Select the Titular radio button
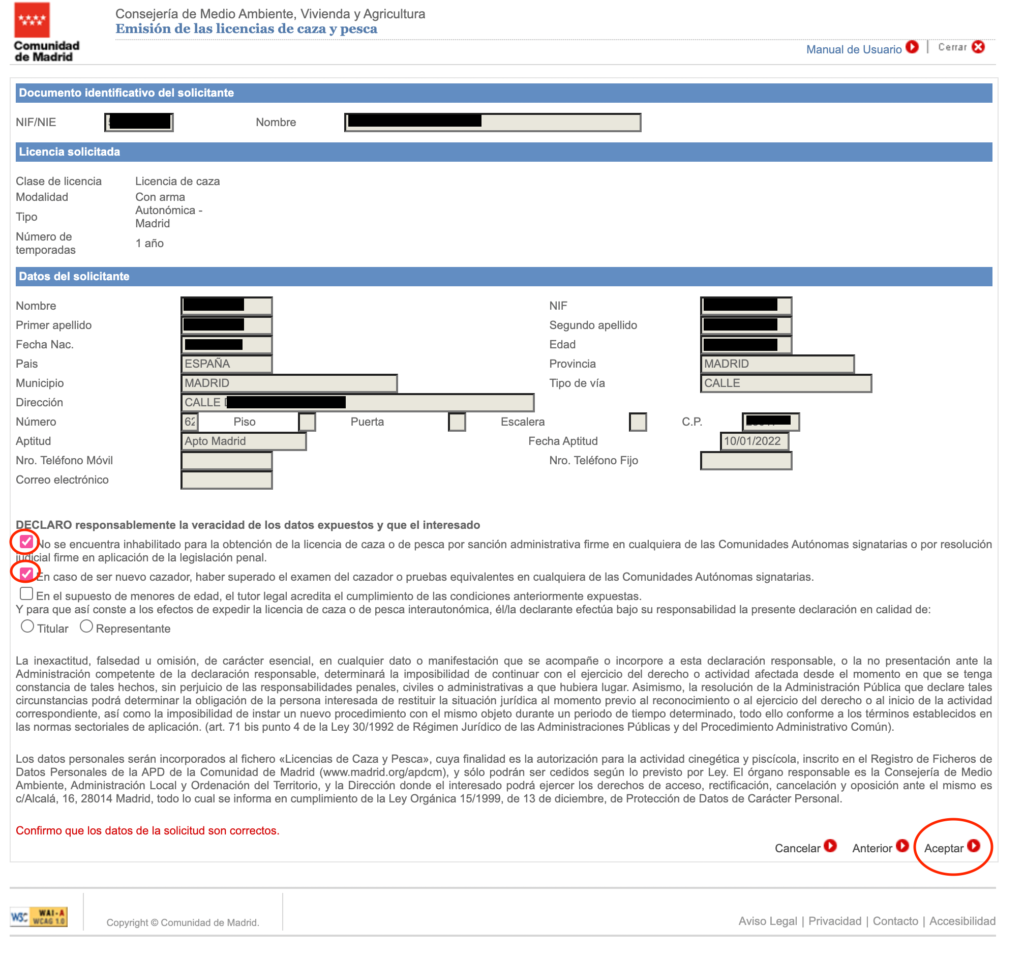The image size is (1024, 956). (27, 626)
